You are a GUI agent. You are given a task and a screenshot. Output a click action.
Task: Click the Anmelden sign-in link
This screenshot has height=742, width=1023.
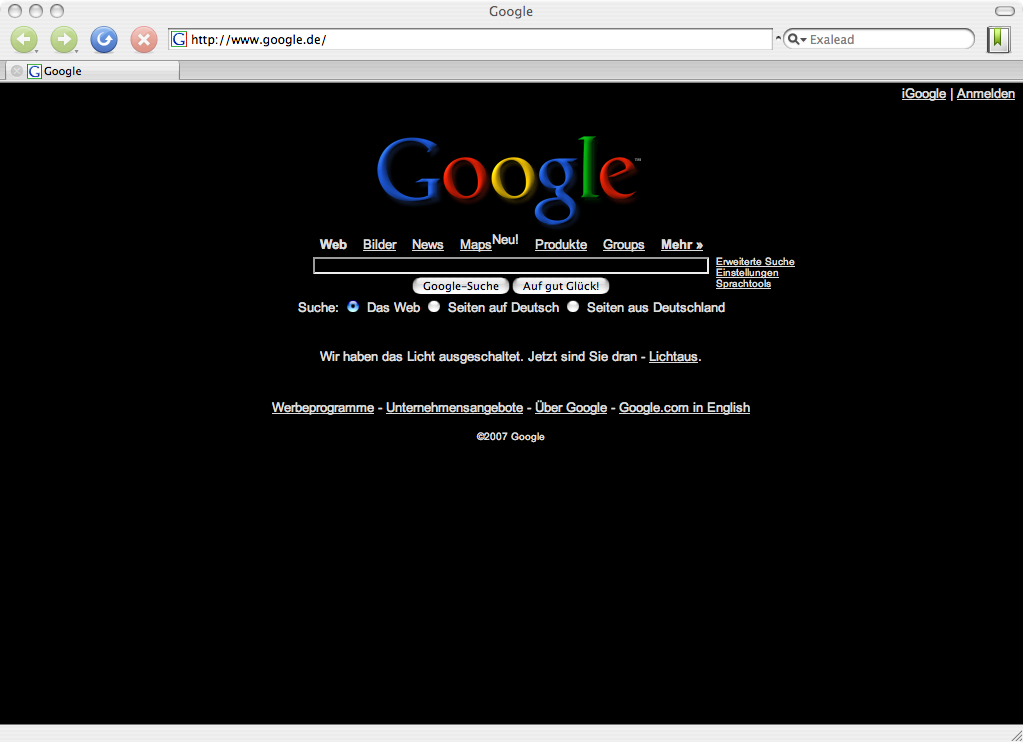tap(986, 93)
